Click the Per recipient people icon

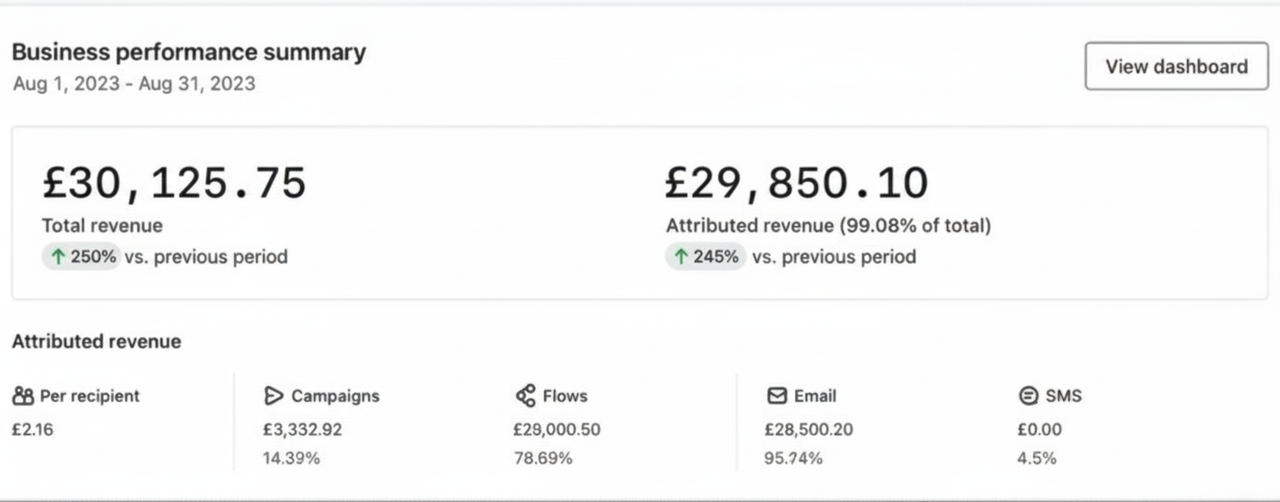pyautogui.click(x=23, y=396)
